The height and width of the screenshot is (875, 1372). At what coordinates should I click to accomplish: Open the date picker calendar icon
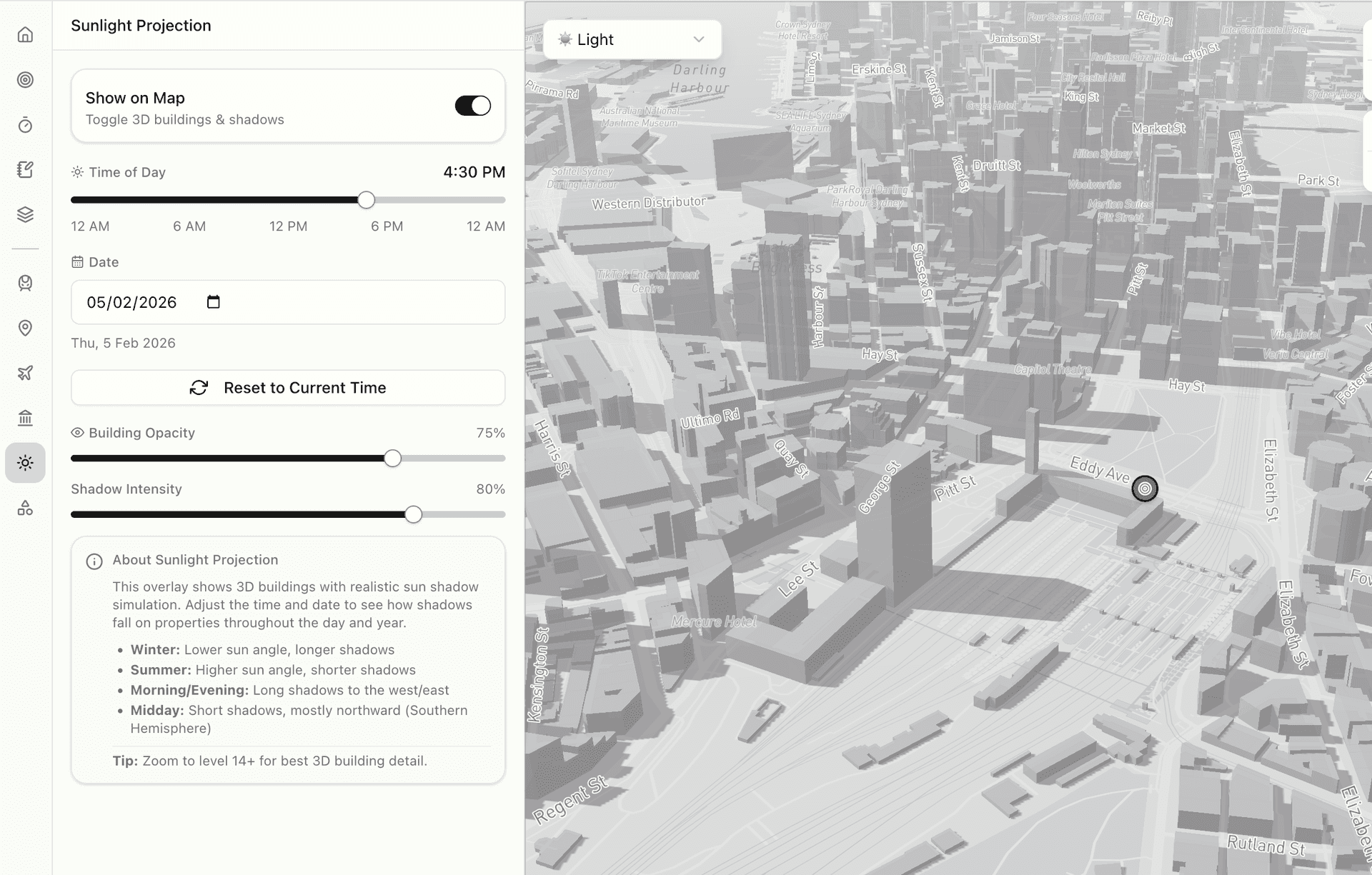(x=213, y=302)
